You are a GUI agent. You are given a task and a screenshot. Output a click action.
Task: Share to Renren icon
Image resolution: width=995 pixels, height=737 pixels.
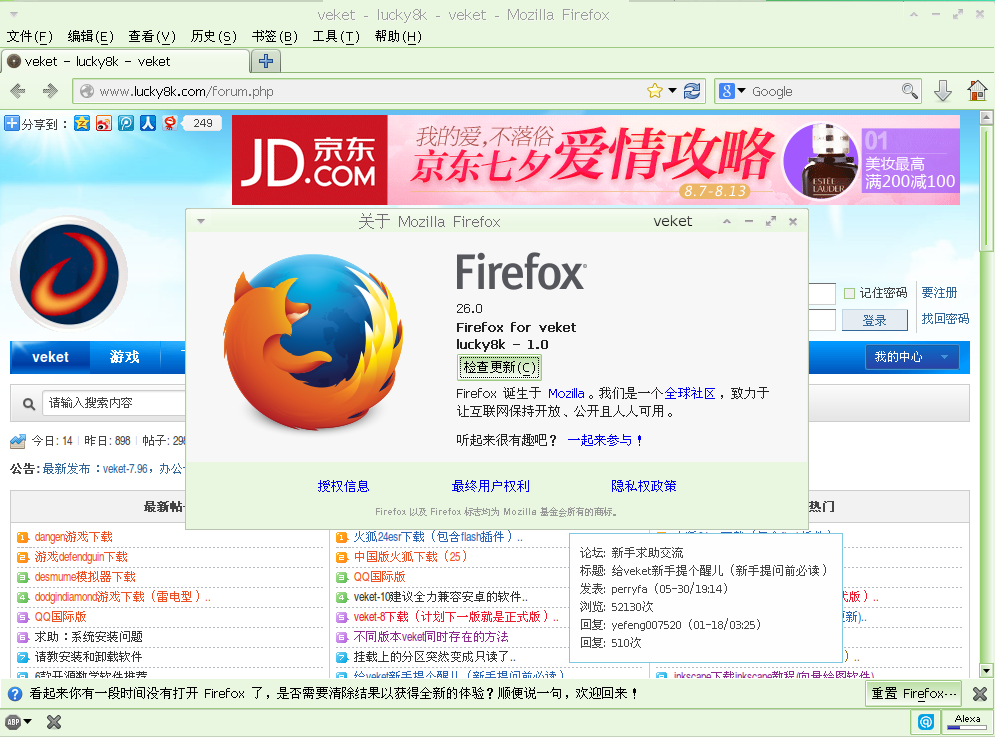pyautogui.click(x=148, y=123)
